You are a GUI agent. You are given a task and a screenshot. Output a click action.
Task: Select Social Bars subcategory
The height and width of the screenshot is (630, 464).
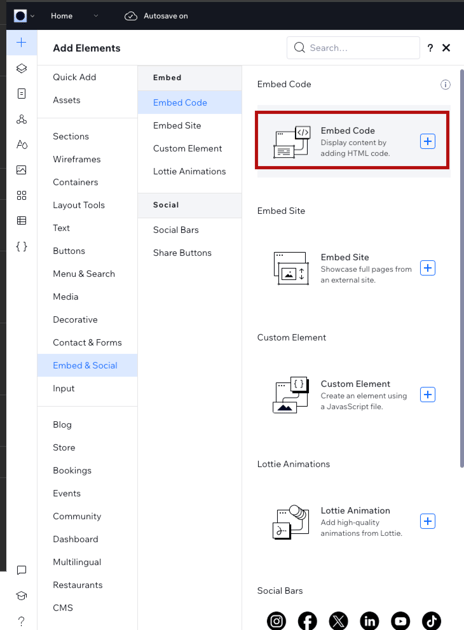coord(176,230)
